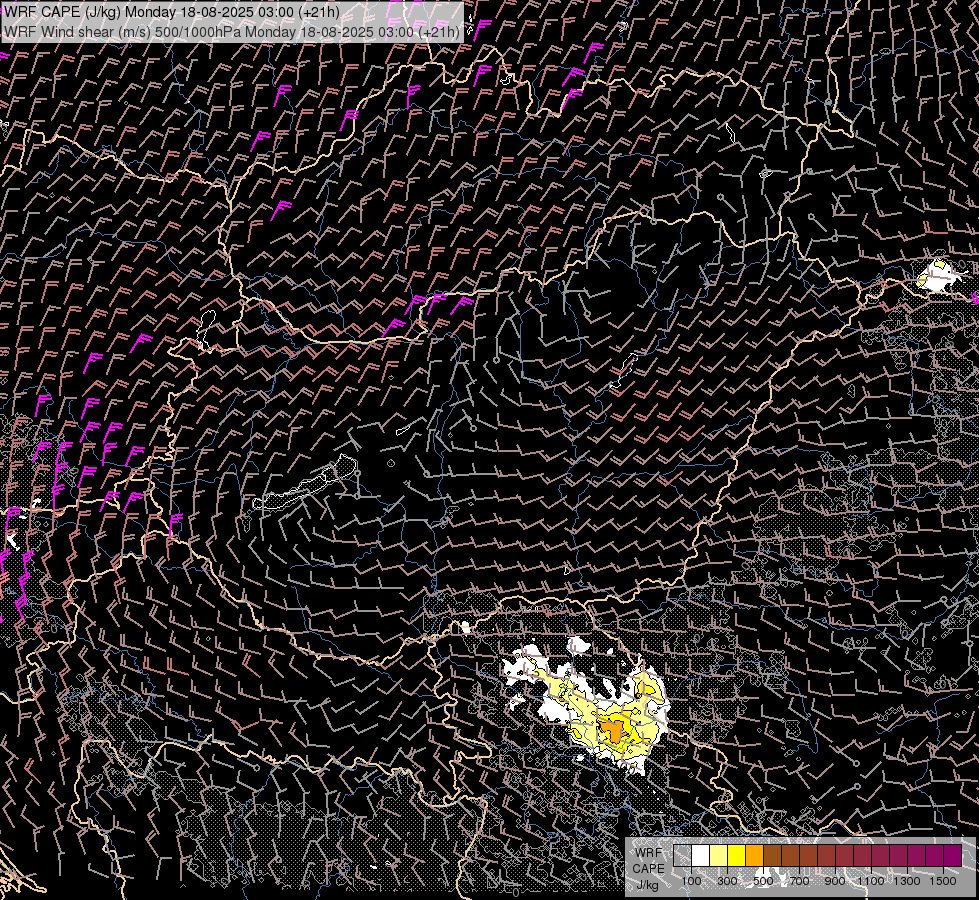This screenshot has width=979, height=900.
Task: Click the WRF Wind shear title line
Action: tap(232, 32)
